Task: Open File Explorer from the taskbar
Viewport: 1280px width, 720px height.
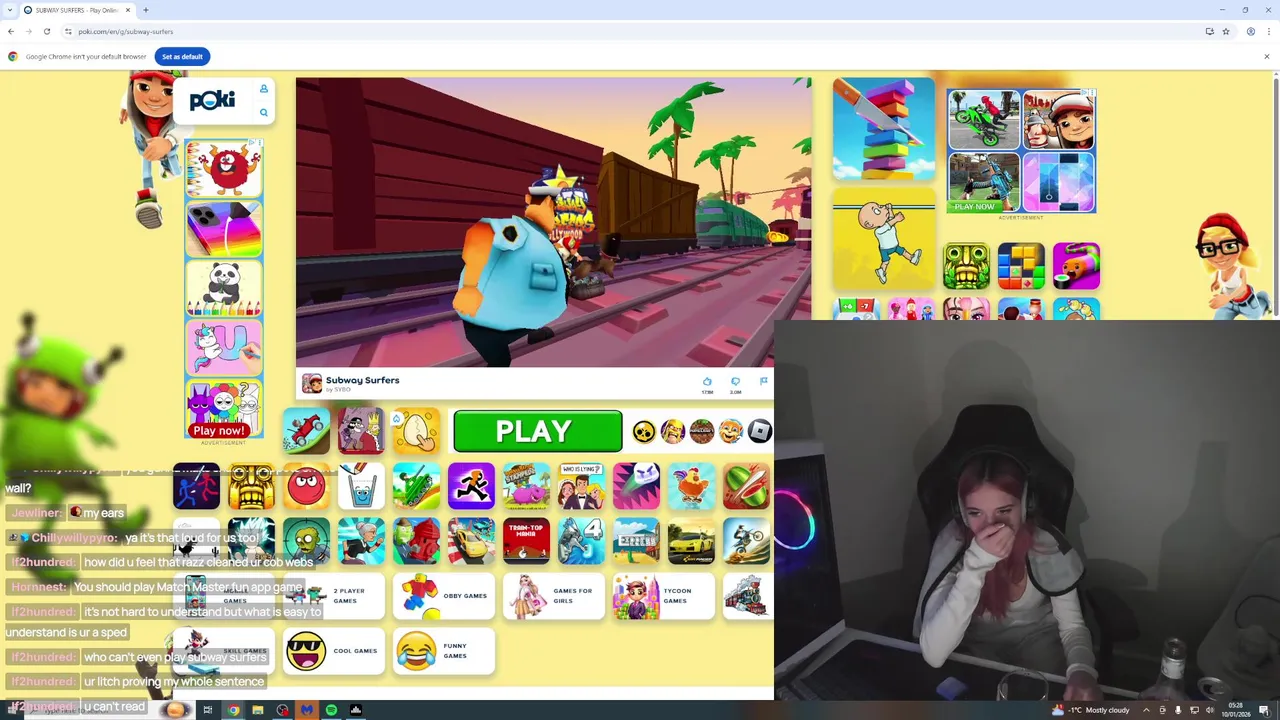Action: click(258, 710)
